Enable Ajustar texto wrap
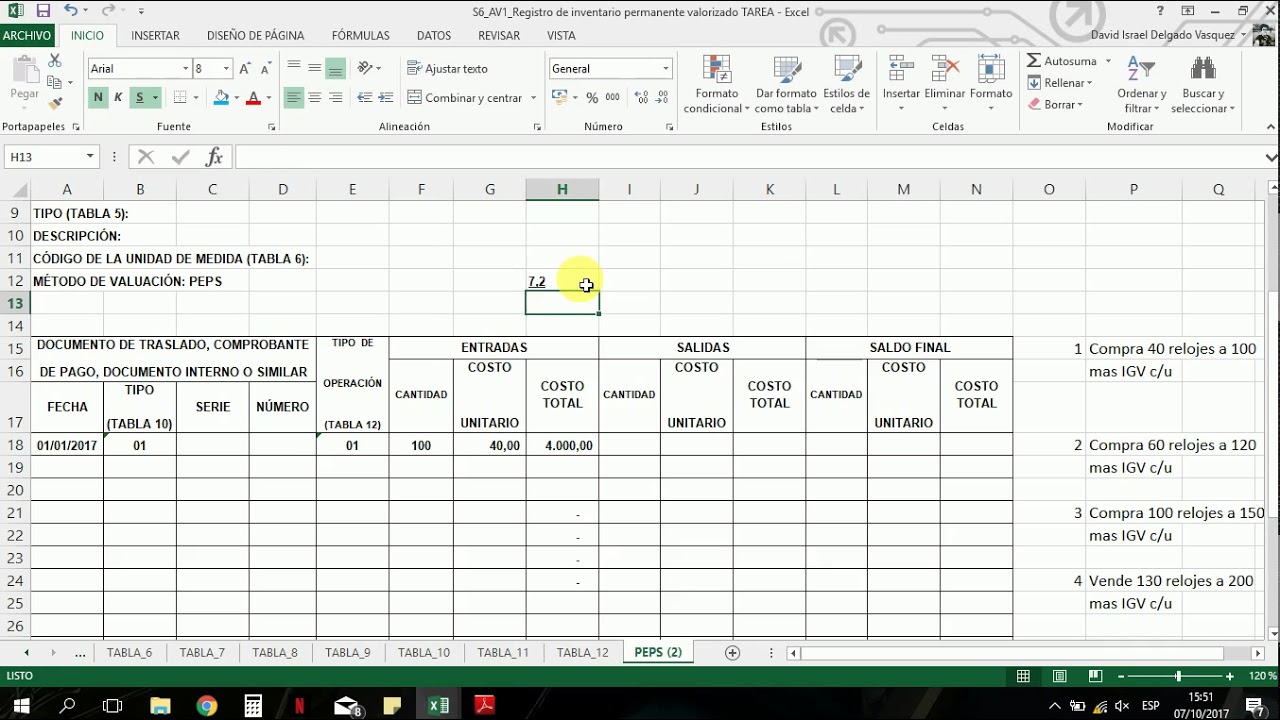This screenshot has width=1280, height=720. 447,68
